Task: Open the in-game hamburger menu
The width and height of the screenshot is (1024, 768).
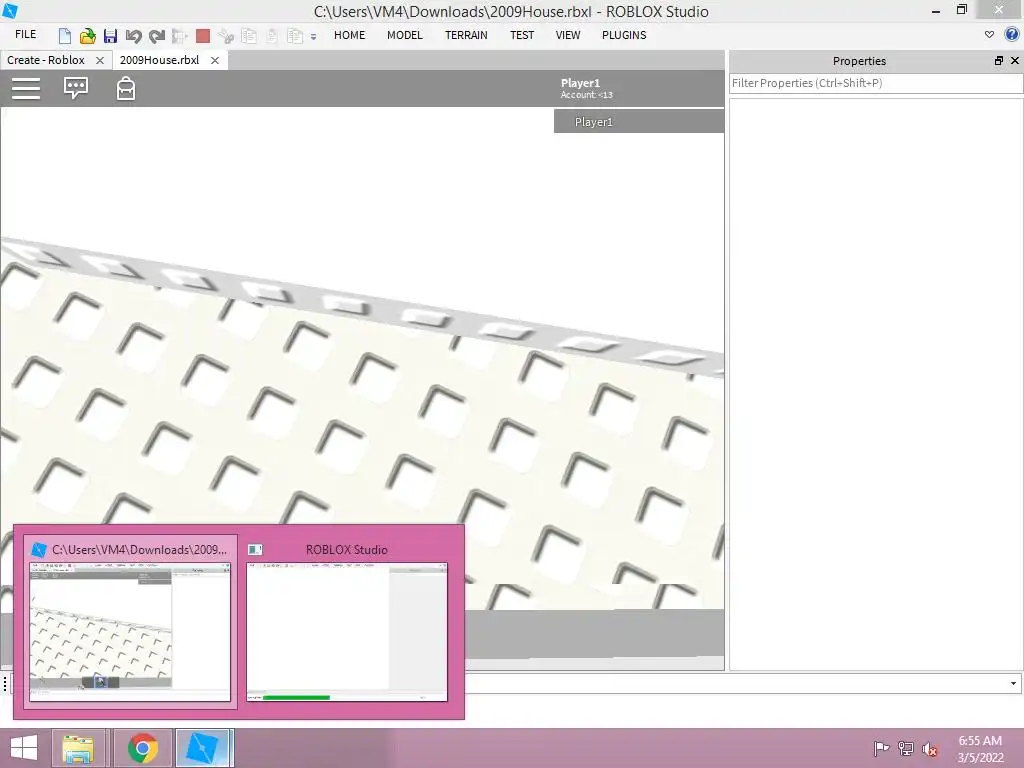Action: (x=26, y=88)
